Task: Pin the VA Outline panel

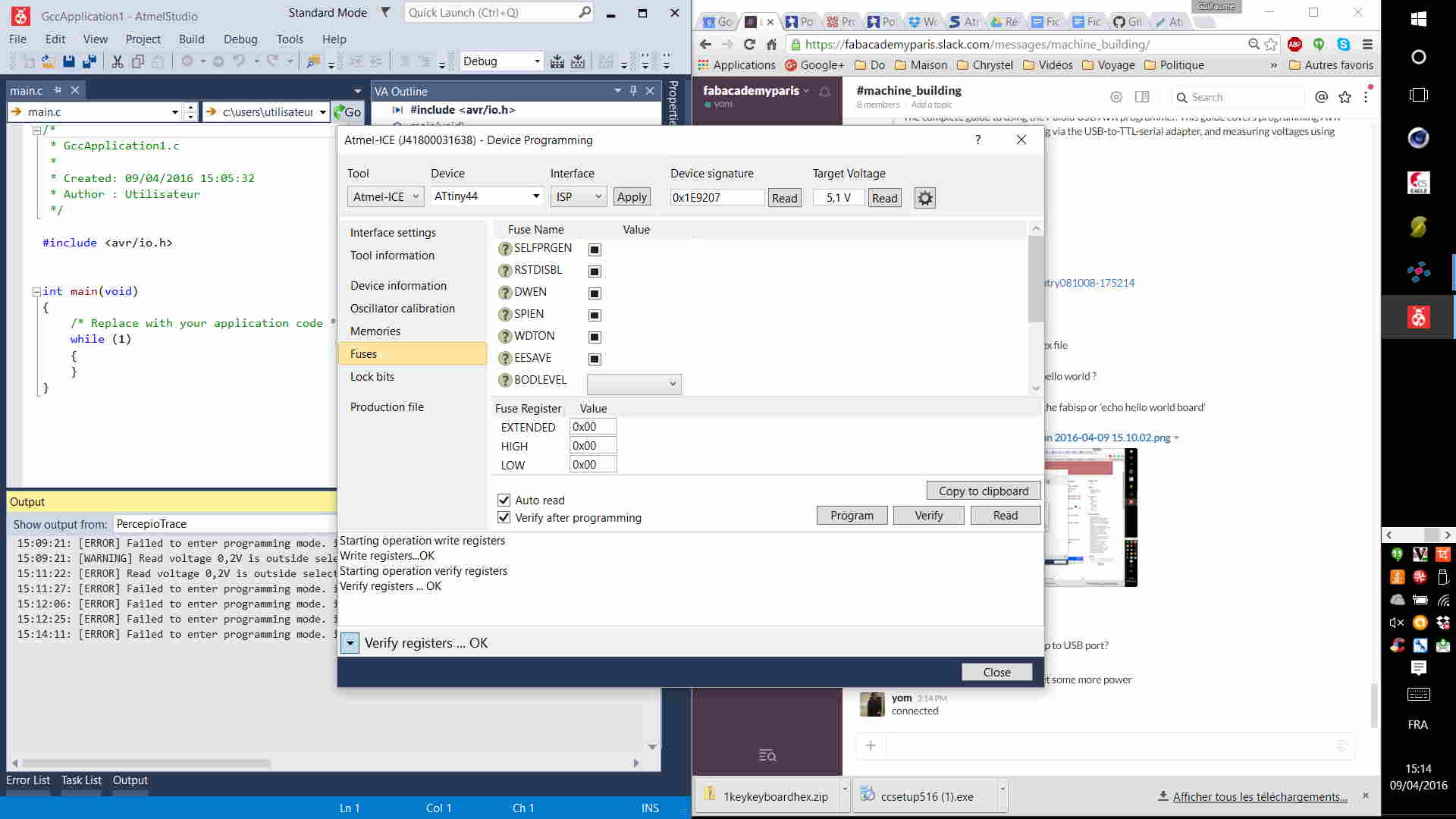Action: 633,91
